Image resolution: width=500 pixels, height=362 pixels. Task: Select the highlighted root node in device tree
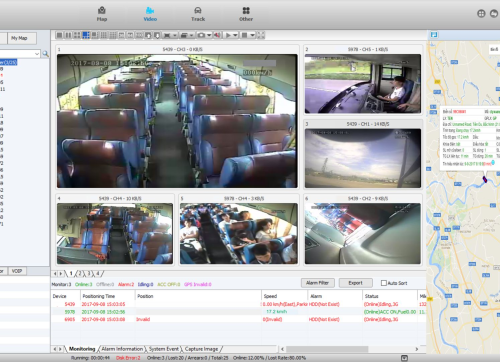pyautogui.click(x=8, y=62)
